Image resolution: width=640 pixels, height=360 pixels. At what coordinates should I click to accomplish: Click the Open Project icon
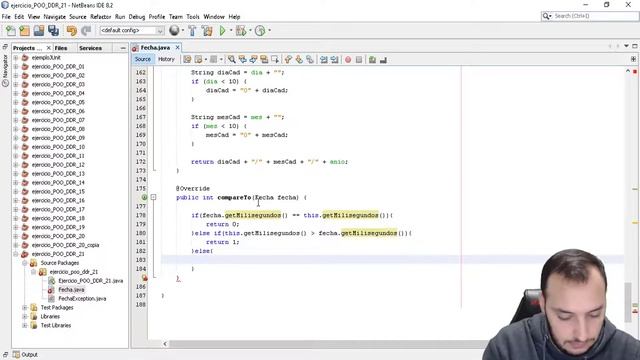click(x=39, y=31)
